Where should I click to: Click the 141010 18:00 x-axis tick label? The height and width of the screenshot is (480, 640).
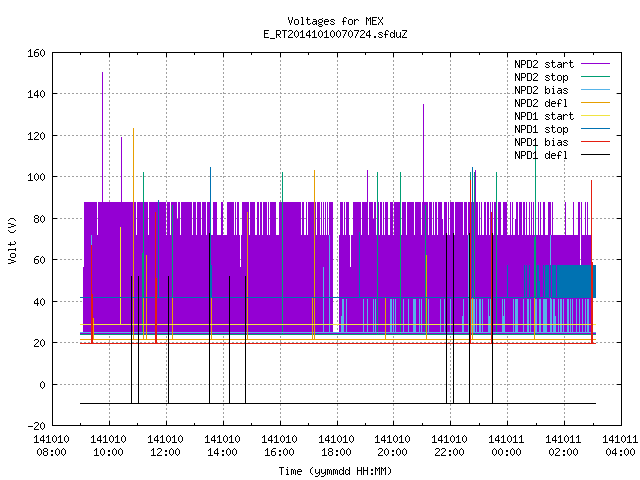tap(336, 446)
